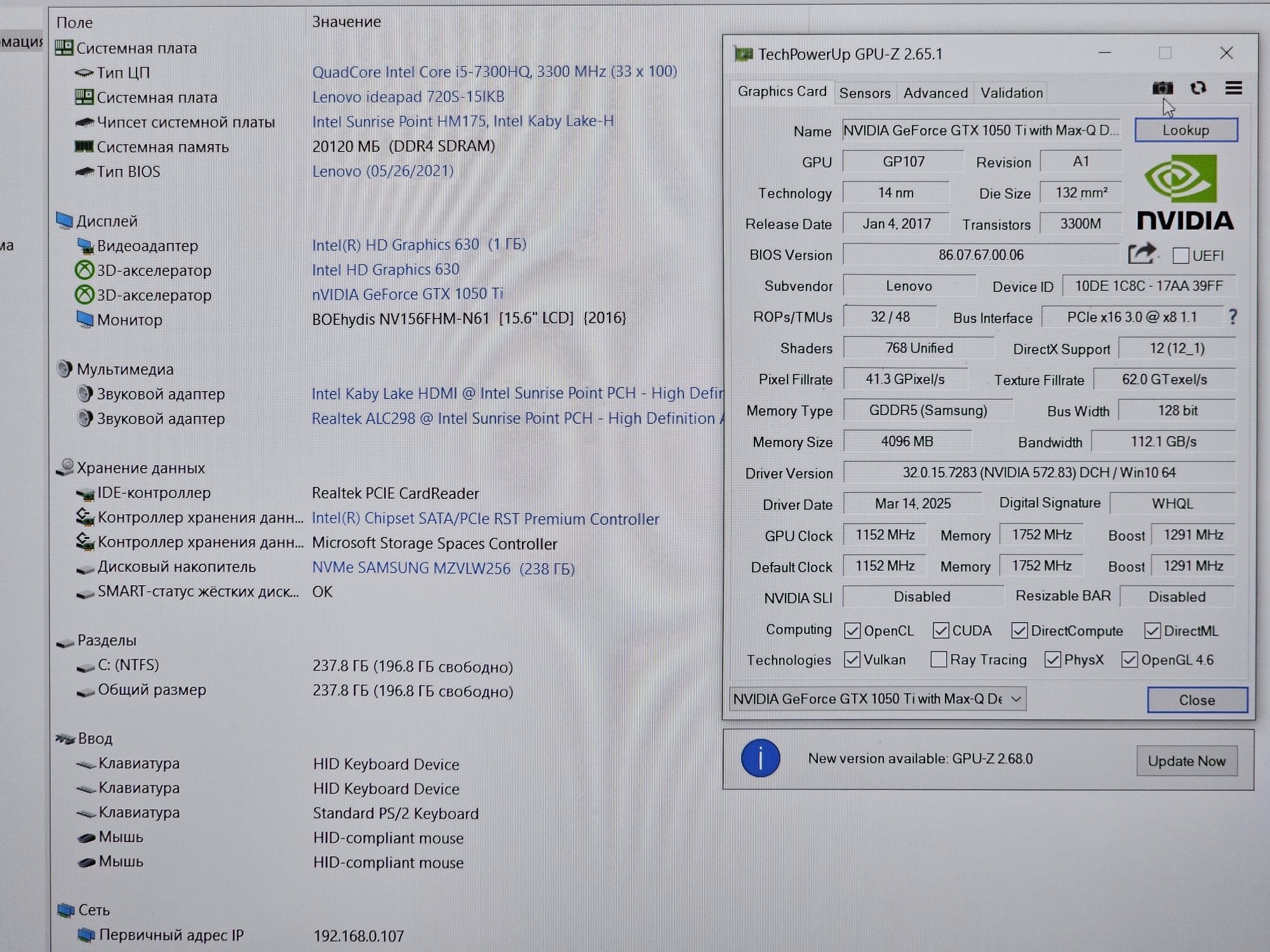Click the Update Now button

(x=1186, y=760)
